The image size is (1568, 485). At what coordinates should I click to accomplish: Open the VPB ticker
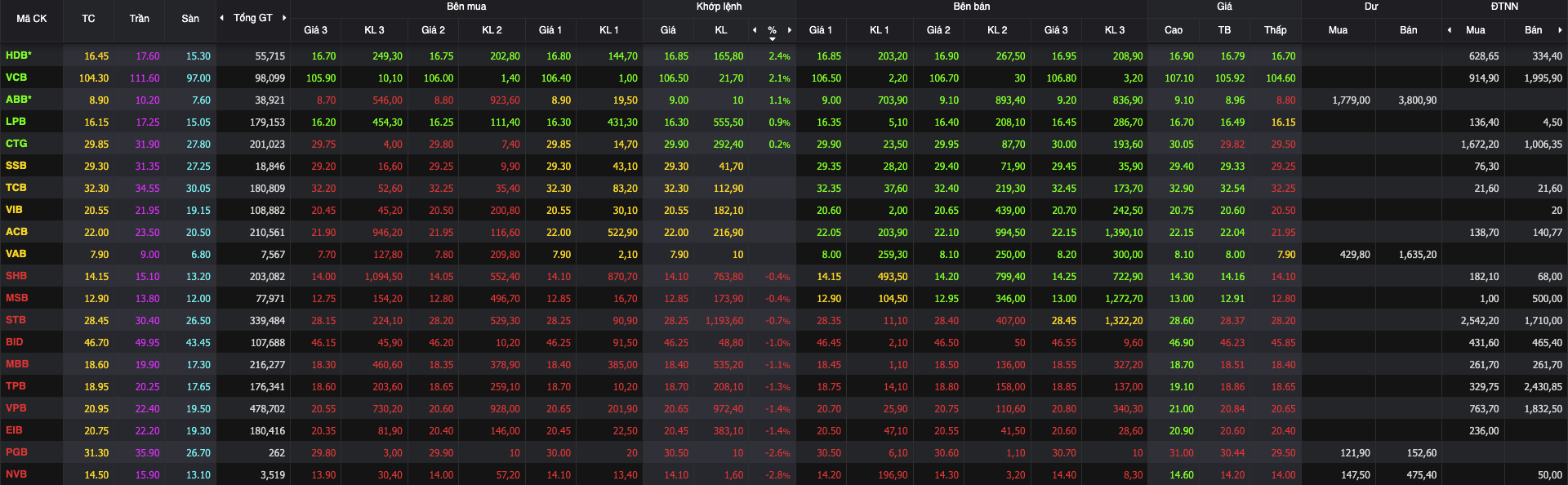16,408
